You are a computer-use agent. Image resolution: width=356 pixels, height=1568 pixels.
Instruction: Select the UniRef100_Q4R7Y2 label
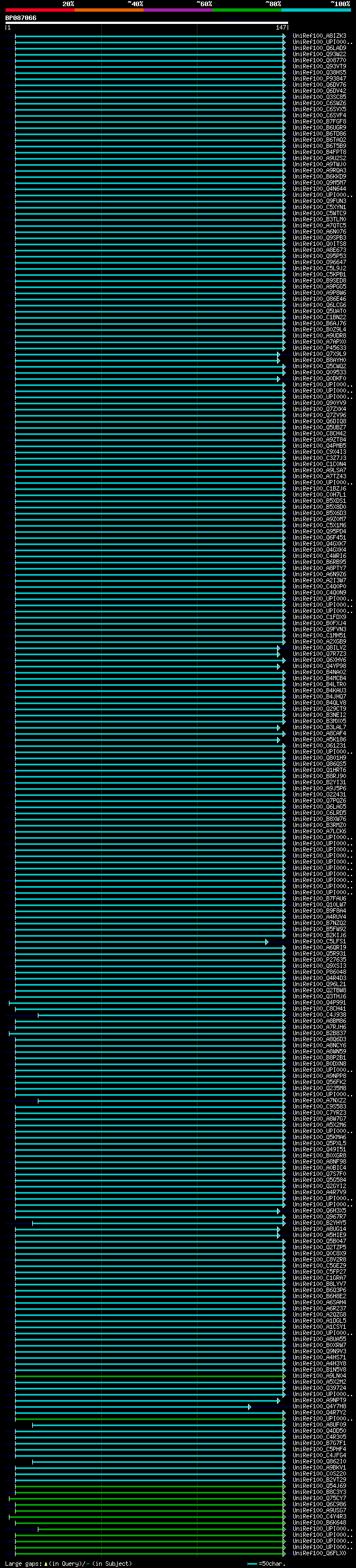click(319, 1413)
